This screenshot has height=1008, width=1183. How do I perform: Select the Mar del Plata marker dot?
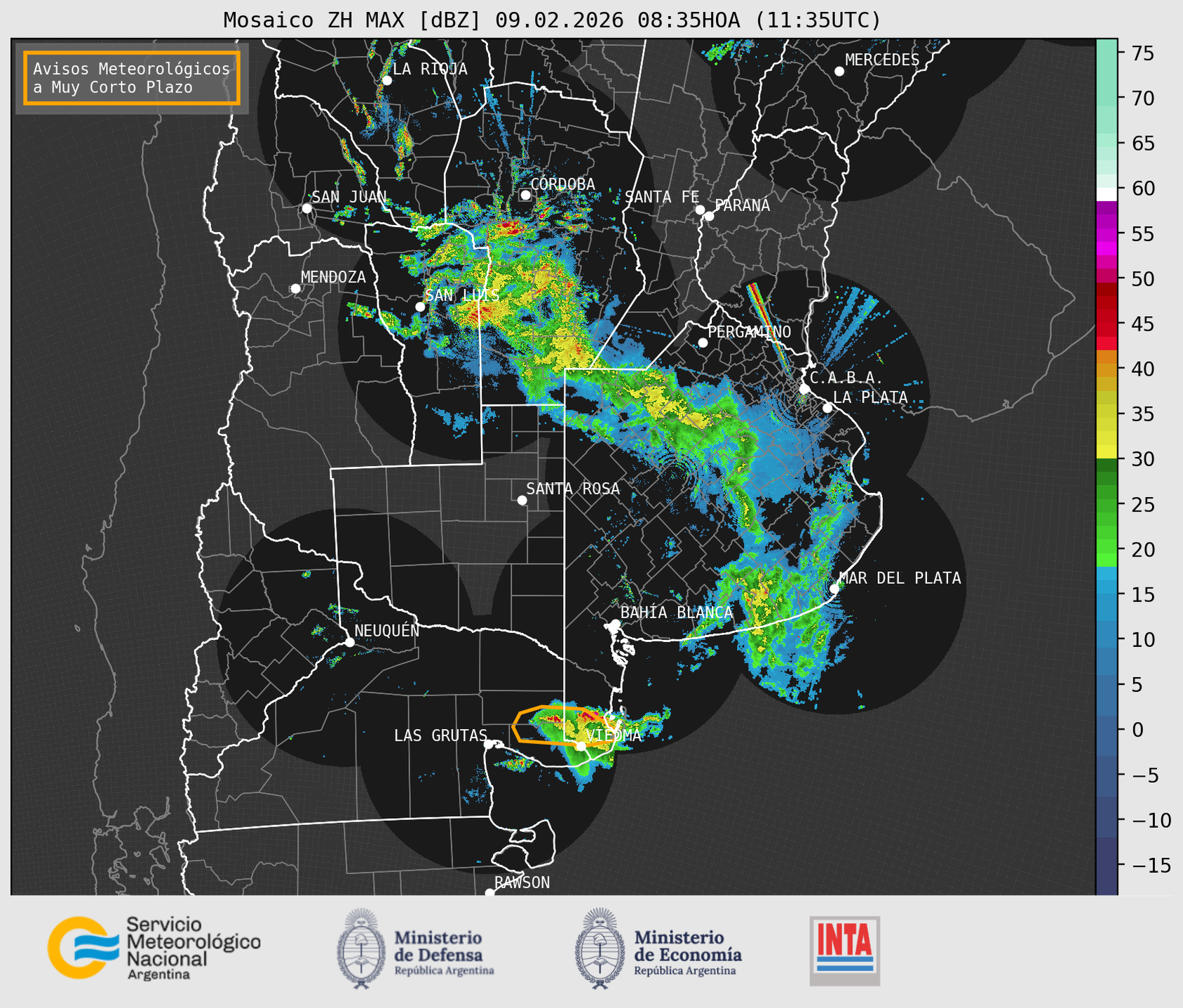point(834,588)
